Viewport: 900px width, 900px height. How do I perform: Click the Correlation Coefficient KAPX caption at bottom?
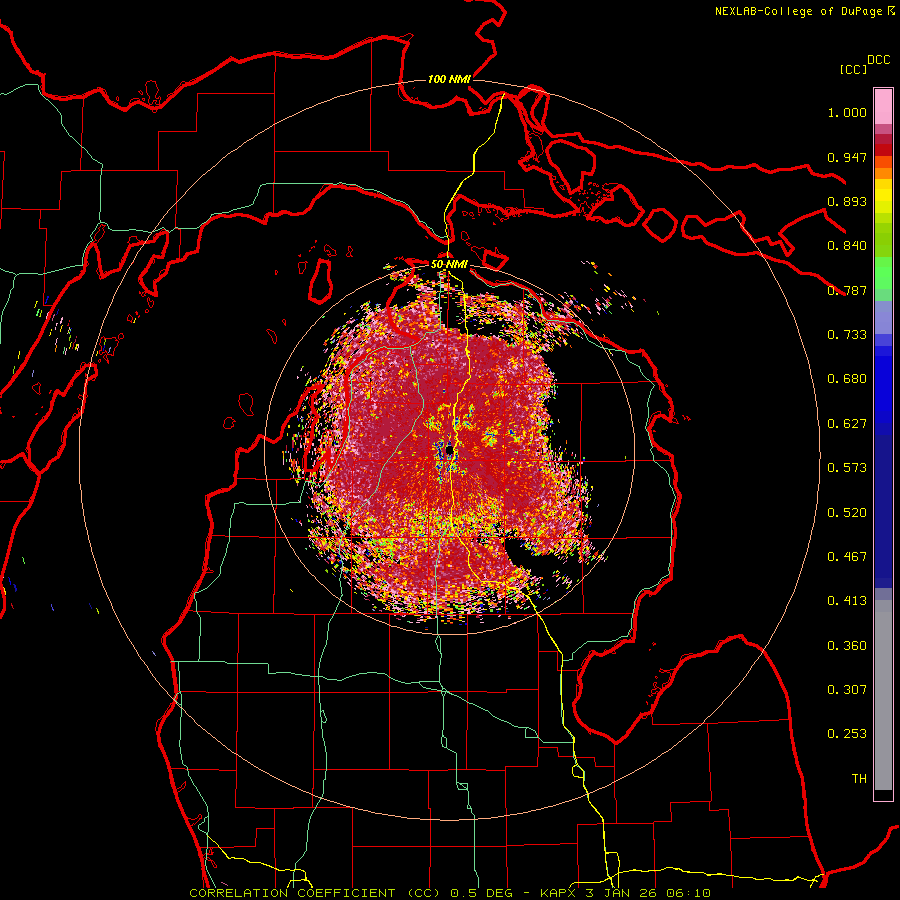(450, 893)
